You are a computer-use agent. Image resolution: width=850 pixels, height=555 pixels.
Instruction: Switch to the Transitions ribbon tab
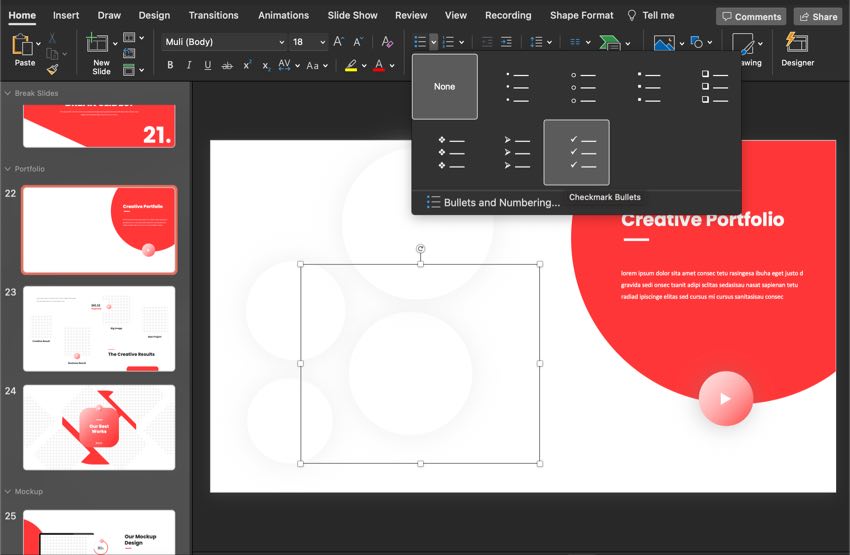[213, 16]
